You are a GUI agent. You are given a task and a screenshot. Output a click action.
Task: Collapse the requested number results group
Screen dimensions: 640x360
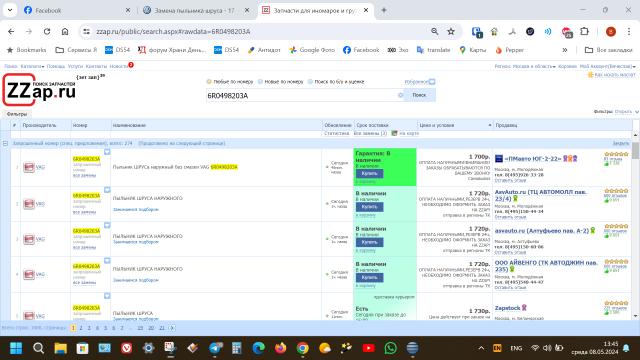tap(5, 143)
